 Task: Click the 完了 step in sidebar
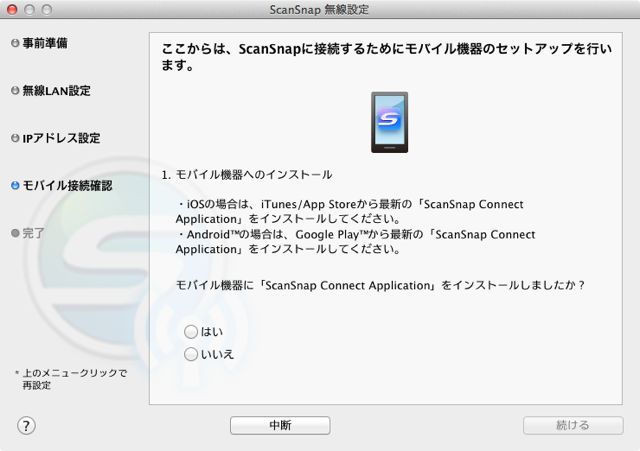[33, 233]
